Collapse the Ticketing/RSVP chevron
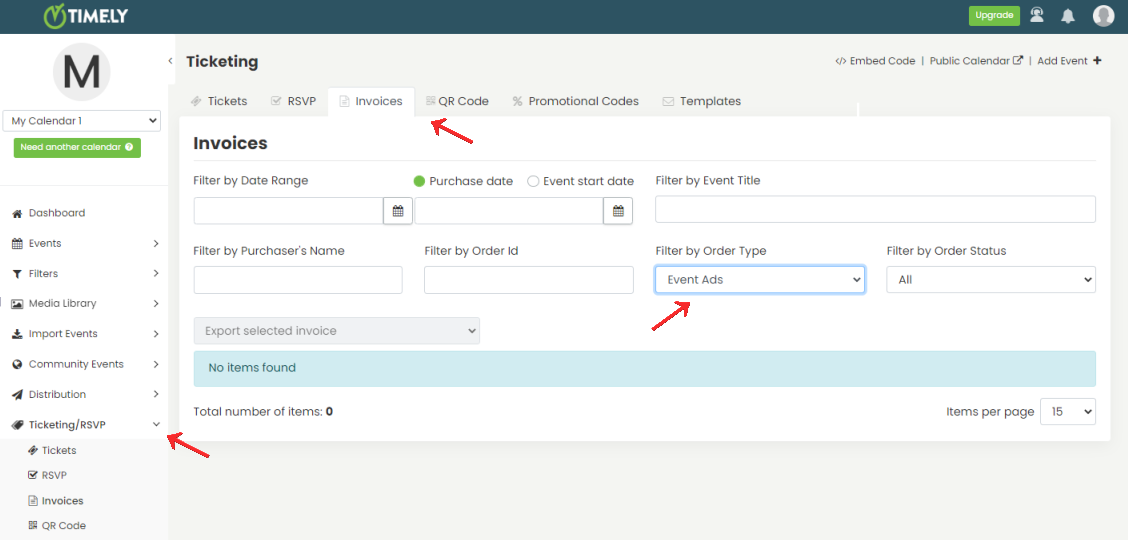 (156, 425)
